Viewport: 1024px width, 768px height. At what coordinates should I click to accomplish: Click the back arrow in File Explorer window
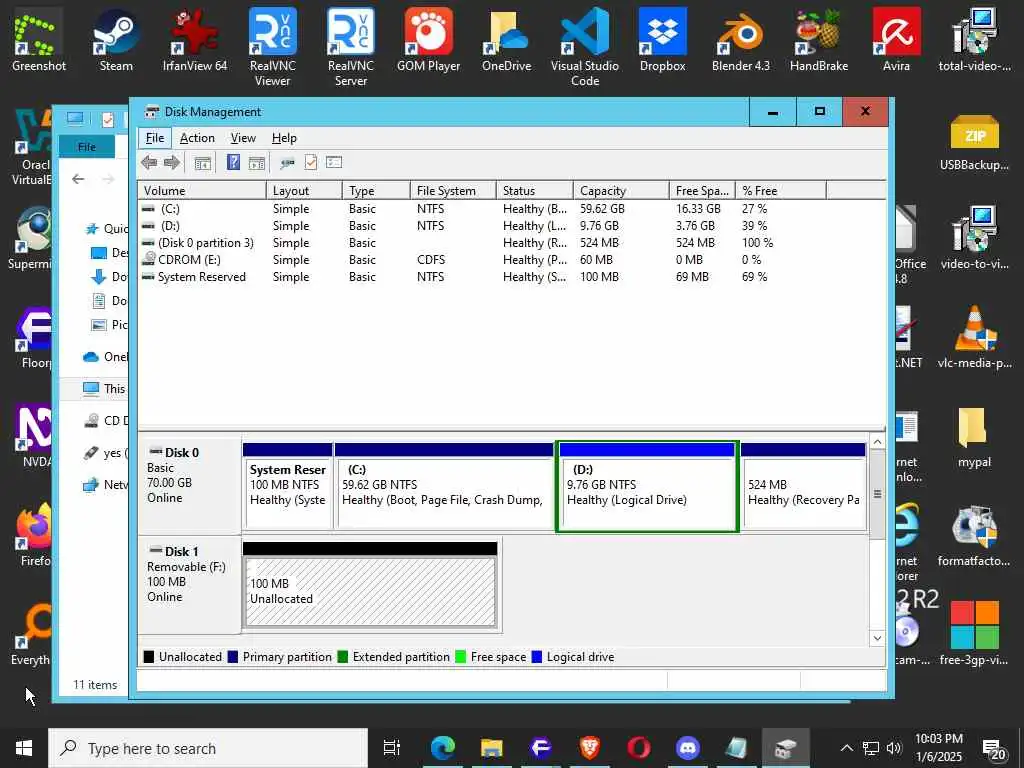point(78,179)
